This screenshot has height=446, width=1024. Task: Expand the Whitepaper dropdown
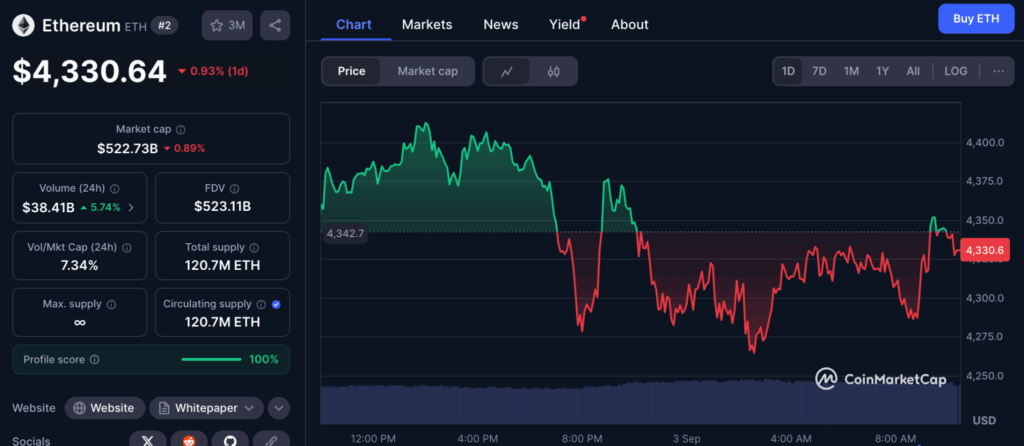207,408
